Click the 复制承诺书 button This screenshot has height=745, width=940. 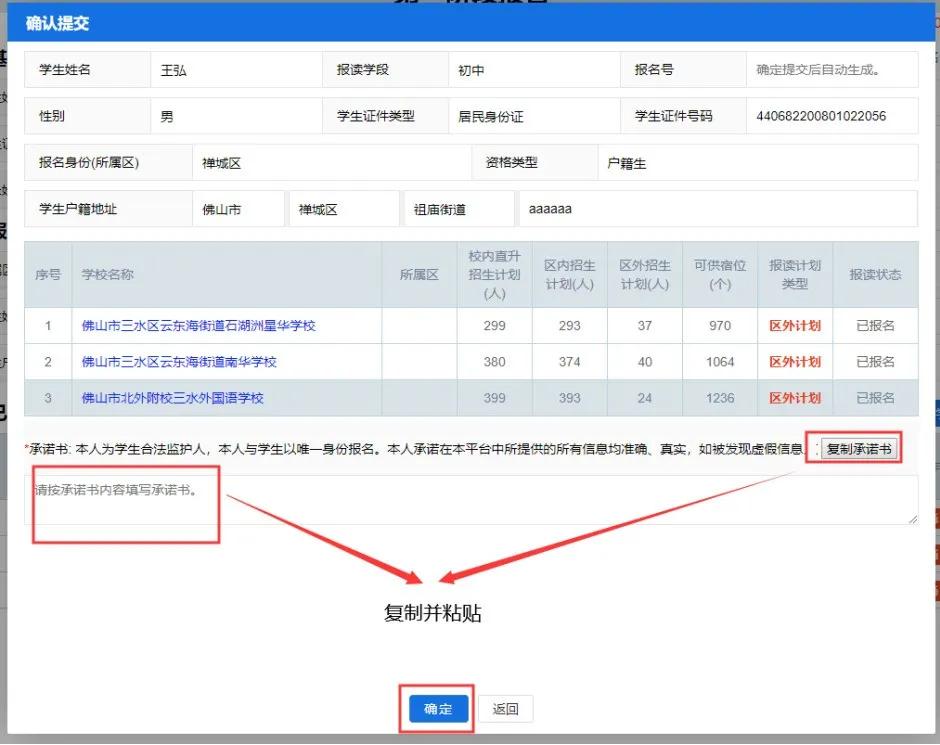(x=859, y=450)
